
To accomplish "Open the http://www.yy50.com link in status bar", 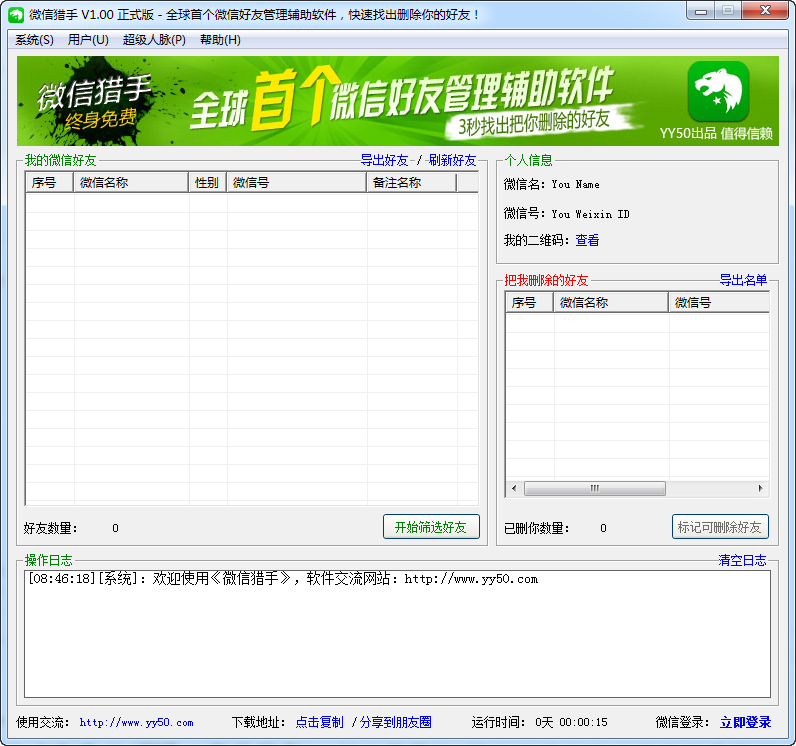I will coord(136,722).
